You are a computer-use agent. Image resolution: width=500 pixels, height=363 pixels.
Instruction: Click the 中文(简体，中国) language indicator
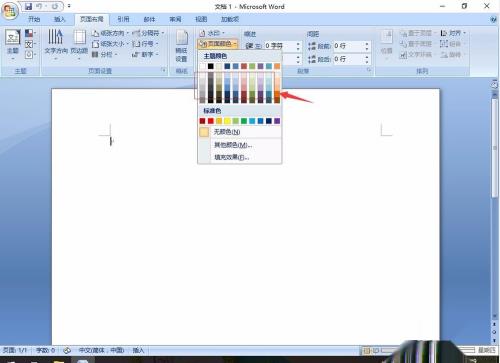coord(101,350)
